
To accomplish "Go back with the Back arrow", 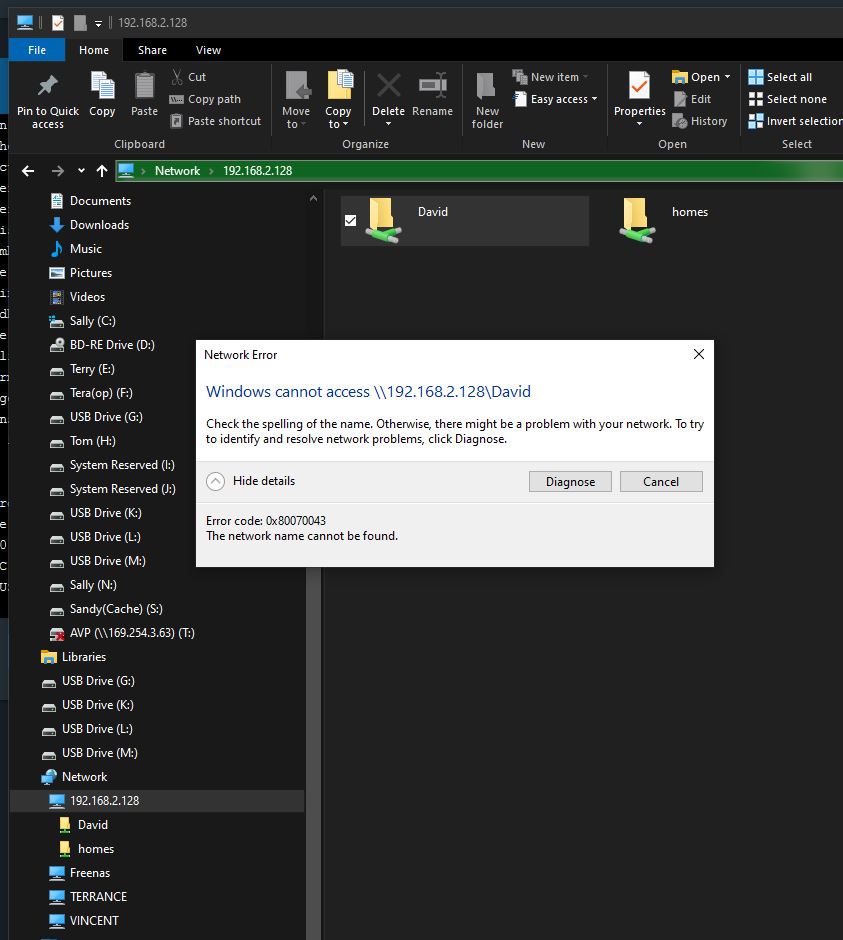I will pos(28,171).
